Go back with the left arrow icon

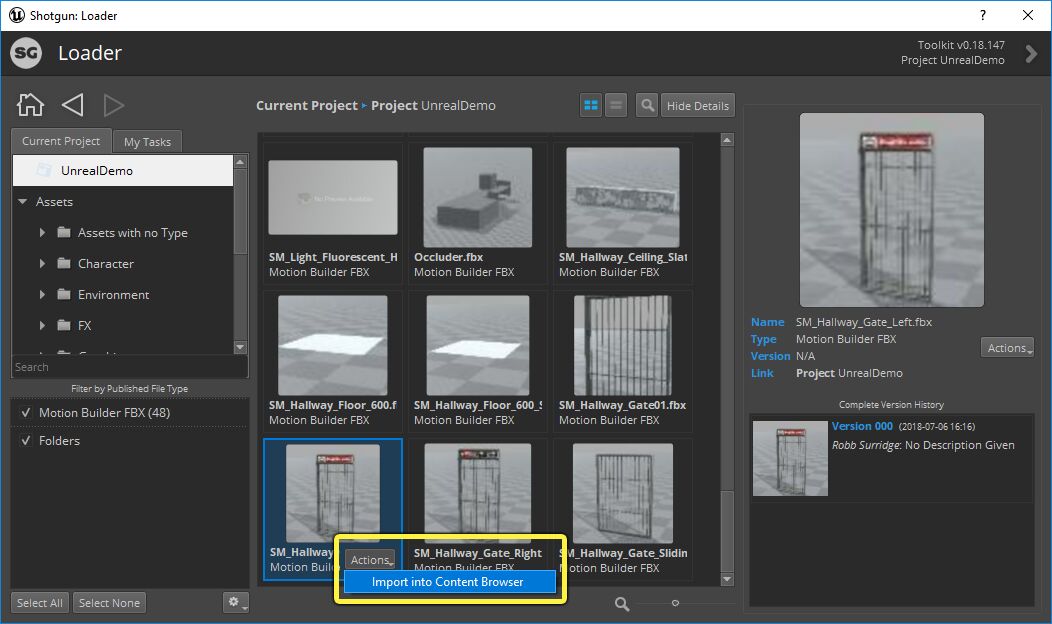[x=72, y=105]
